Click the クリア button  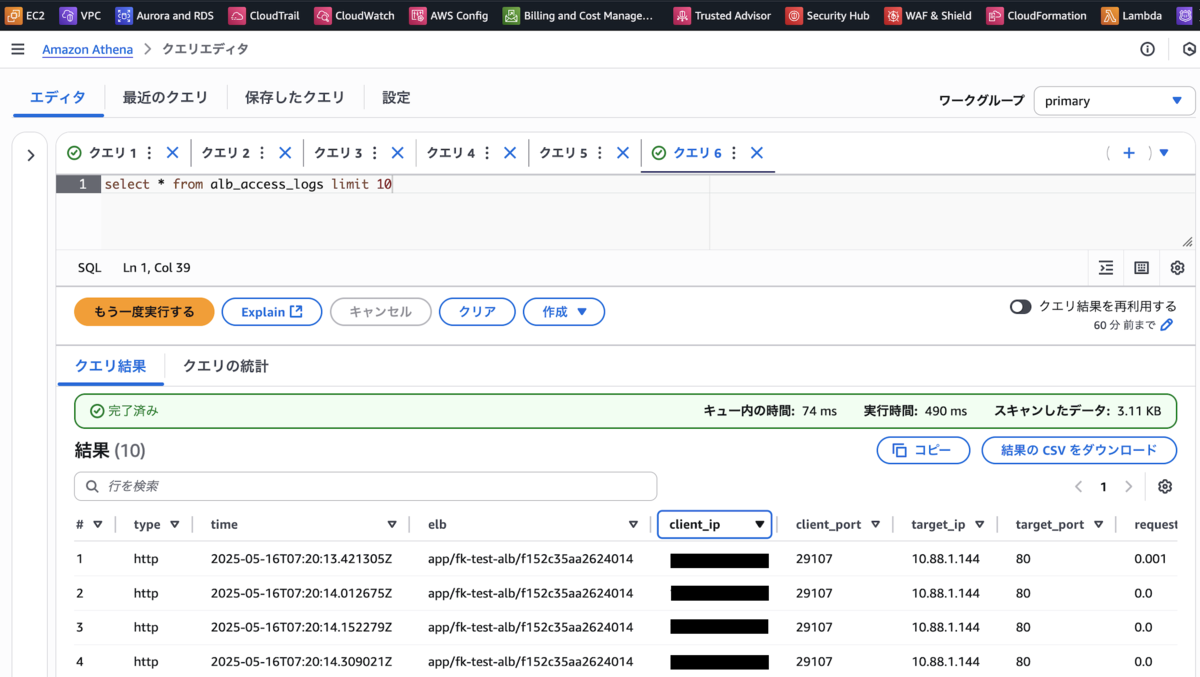click(477, 312)
